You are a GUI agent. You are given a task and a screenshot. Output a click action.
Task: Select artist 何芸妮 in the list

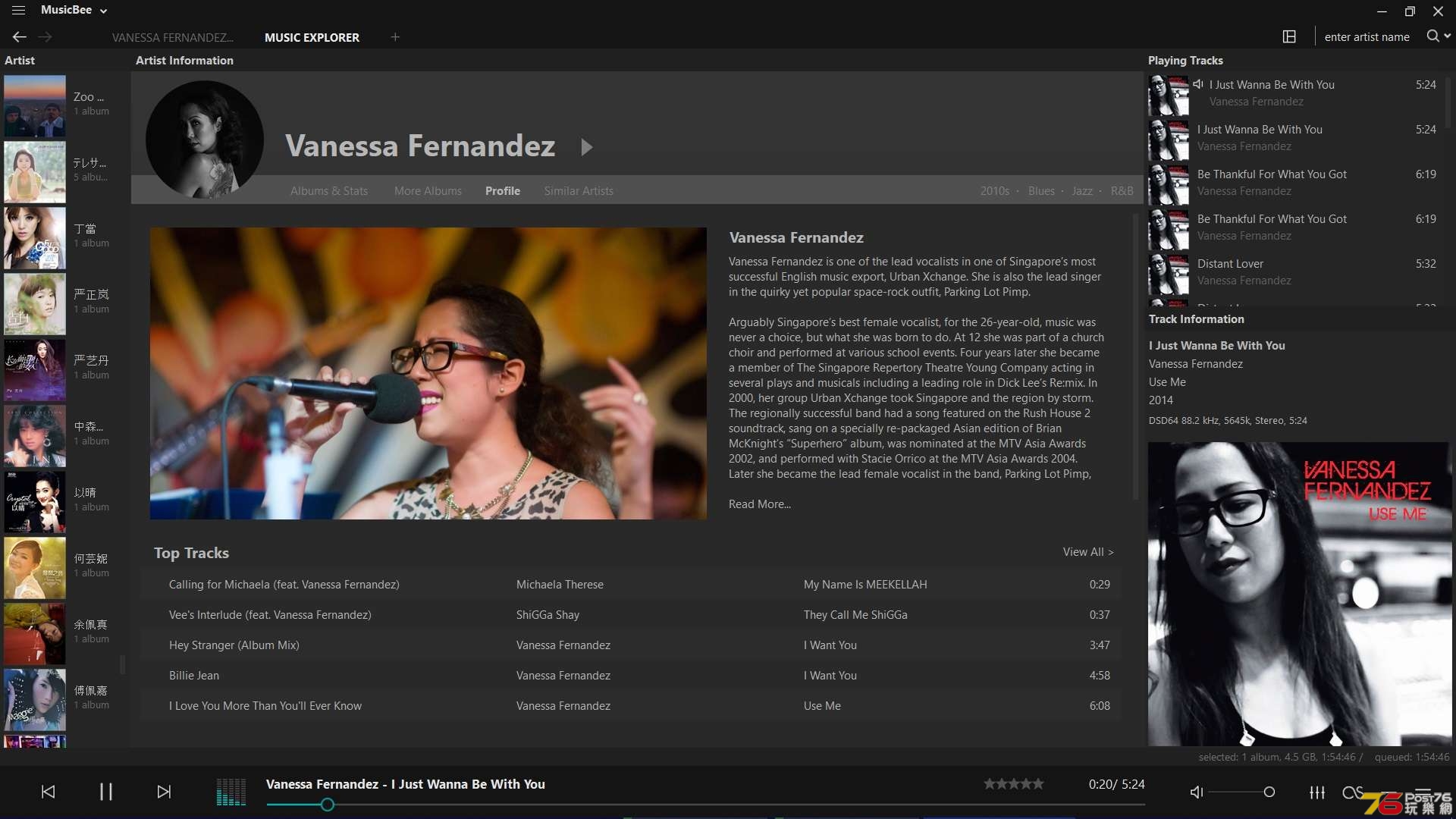pyautogui.click(x=65, y=567)
